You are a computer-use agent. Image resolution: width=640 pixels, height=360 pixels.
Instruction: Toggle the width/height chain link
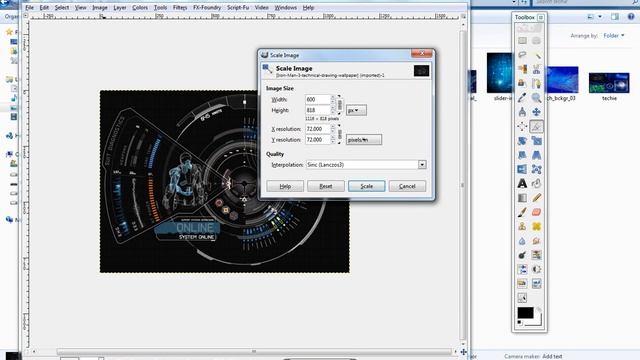(340, 105)
